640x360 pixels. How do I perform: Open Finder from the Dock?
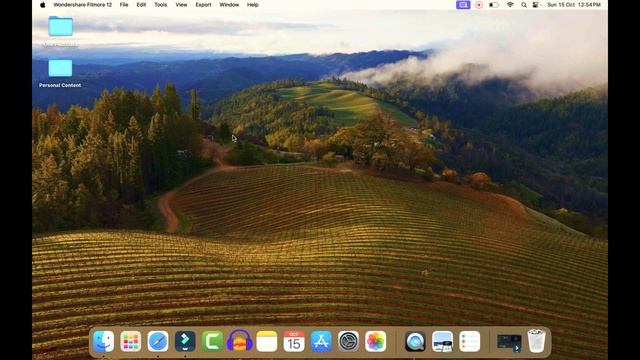tap(103, 341)
